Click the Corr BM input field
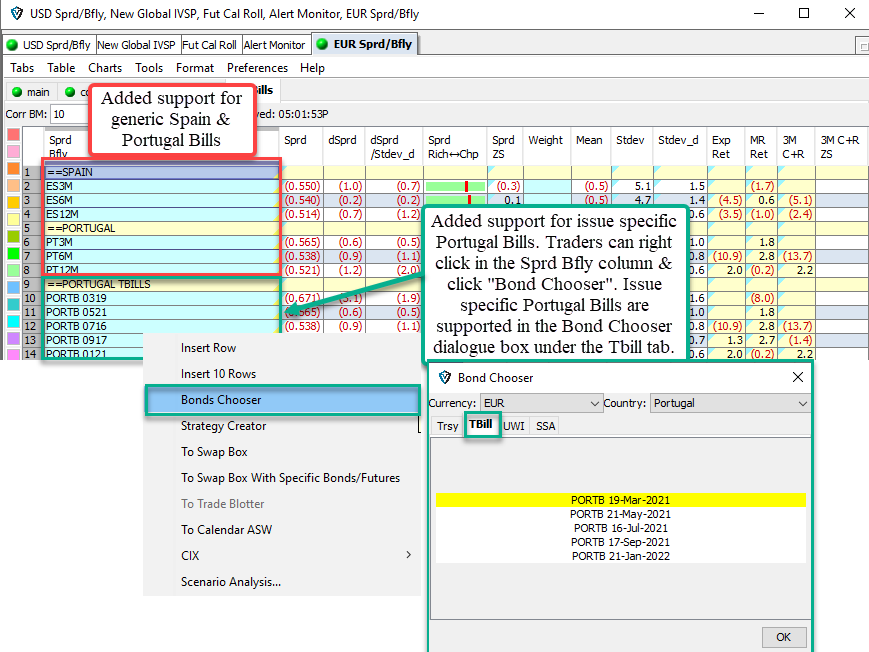 pyautogui.click(x=70, y=114)
